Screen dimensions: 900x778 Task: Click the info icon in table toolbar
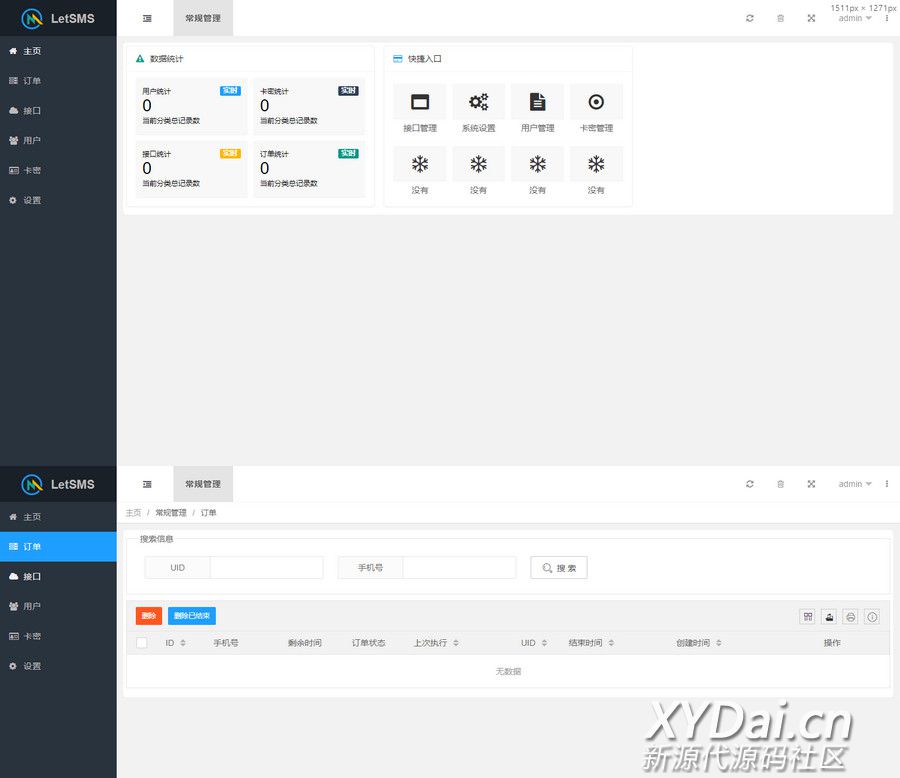872,617
